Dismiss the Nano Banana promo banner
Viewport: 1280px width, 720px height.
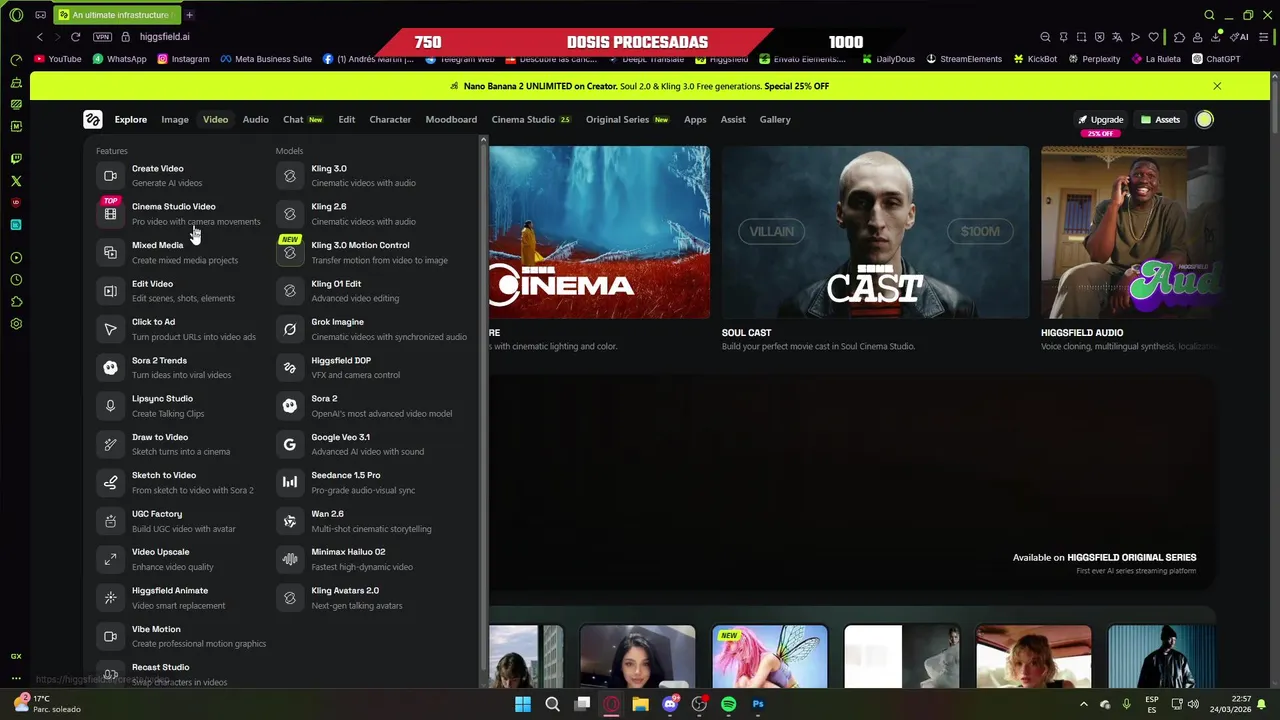click(x=1217, y=86)
